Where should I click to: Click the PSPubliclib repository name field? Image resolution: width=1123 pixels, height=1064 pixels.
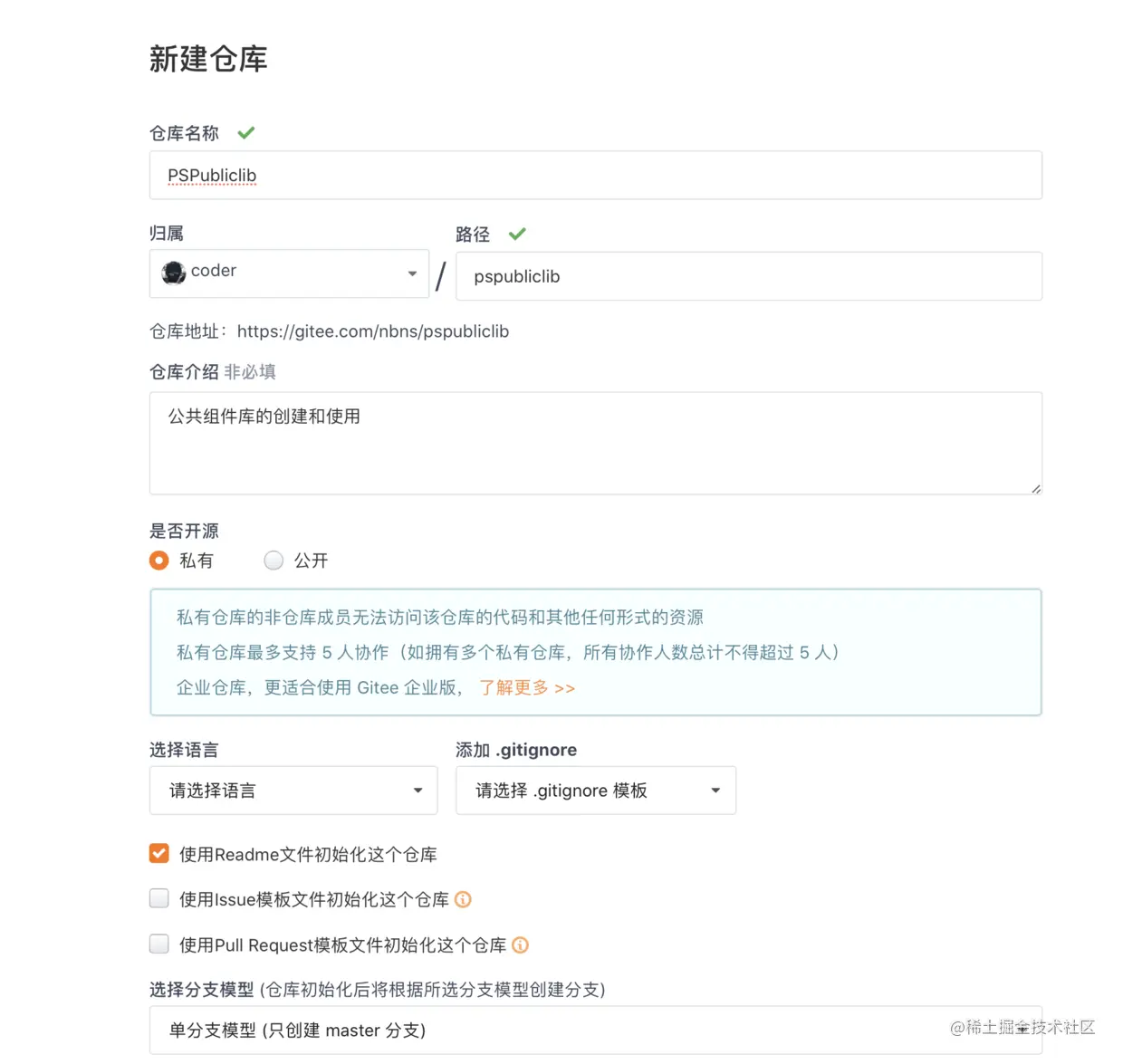[595, 175]
